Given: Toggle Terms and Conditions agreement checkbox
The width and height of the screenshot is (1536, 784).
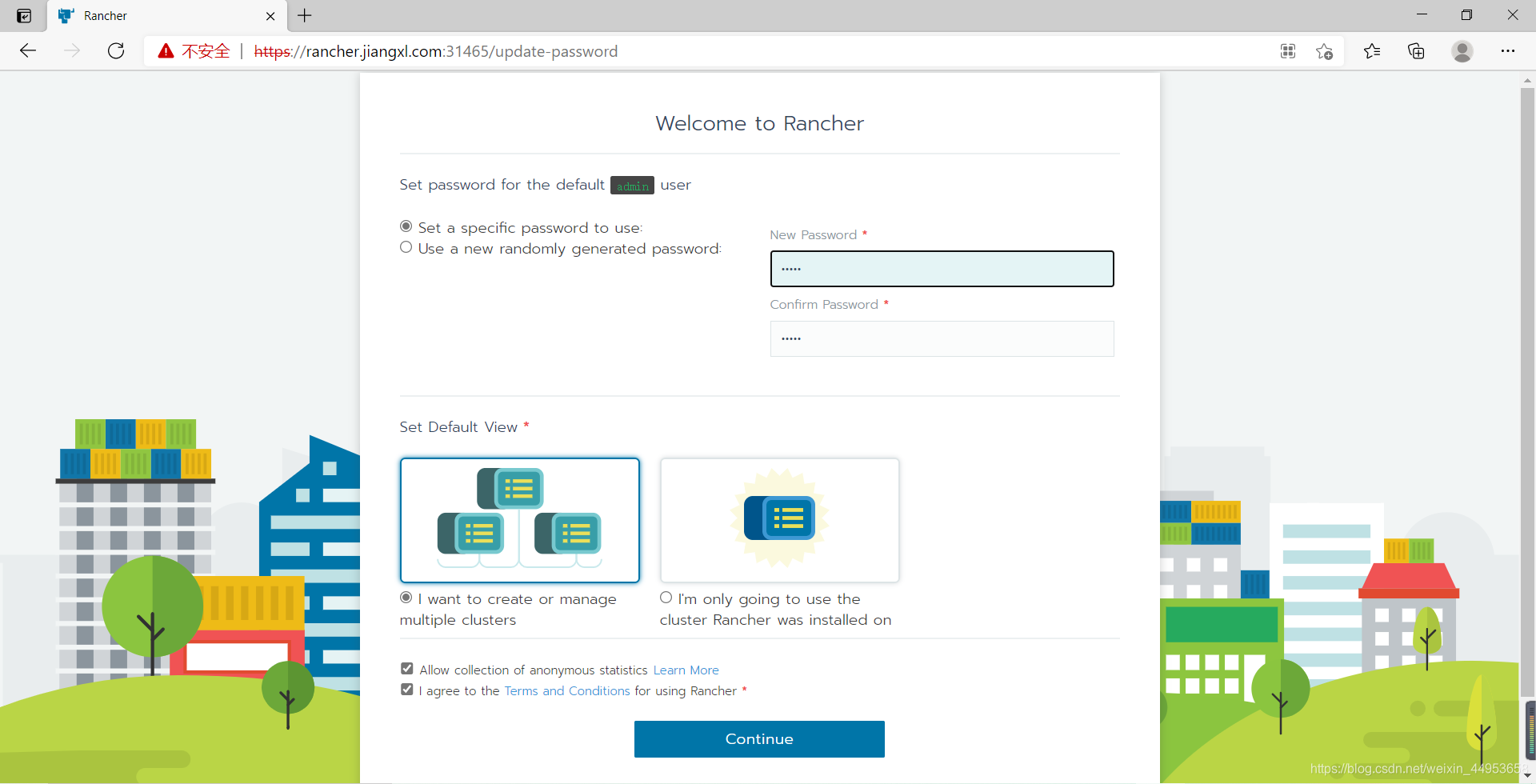Looking at the screenshot, I should coord(407,690).
